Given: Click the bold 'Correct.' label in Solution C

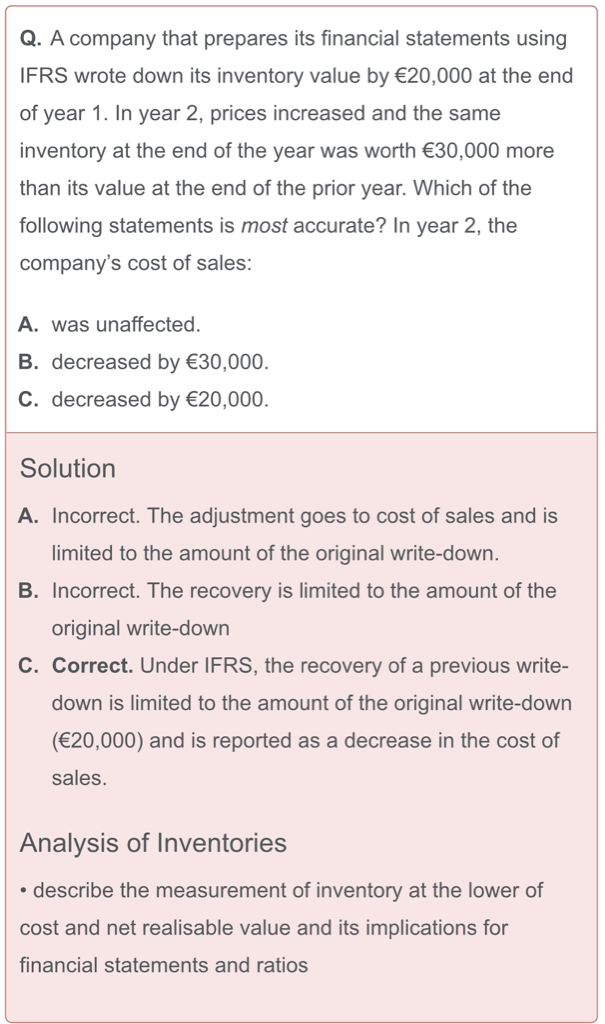Looking at the screenshot, I should click(93, 666).
